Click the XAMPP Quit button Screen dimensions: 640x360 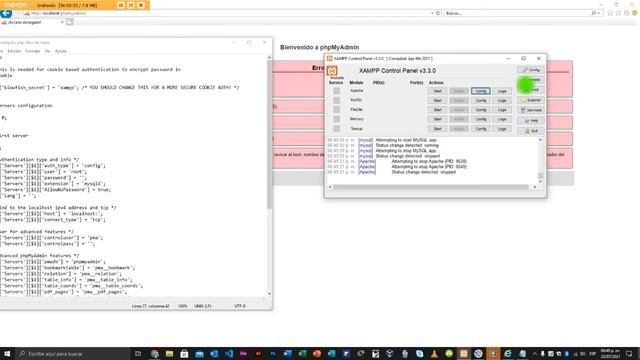531,131
